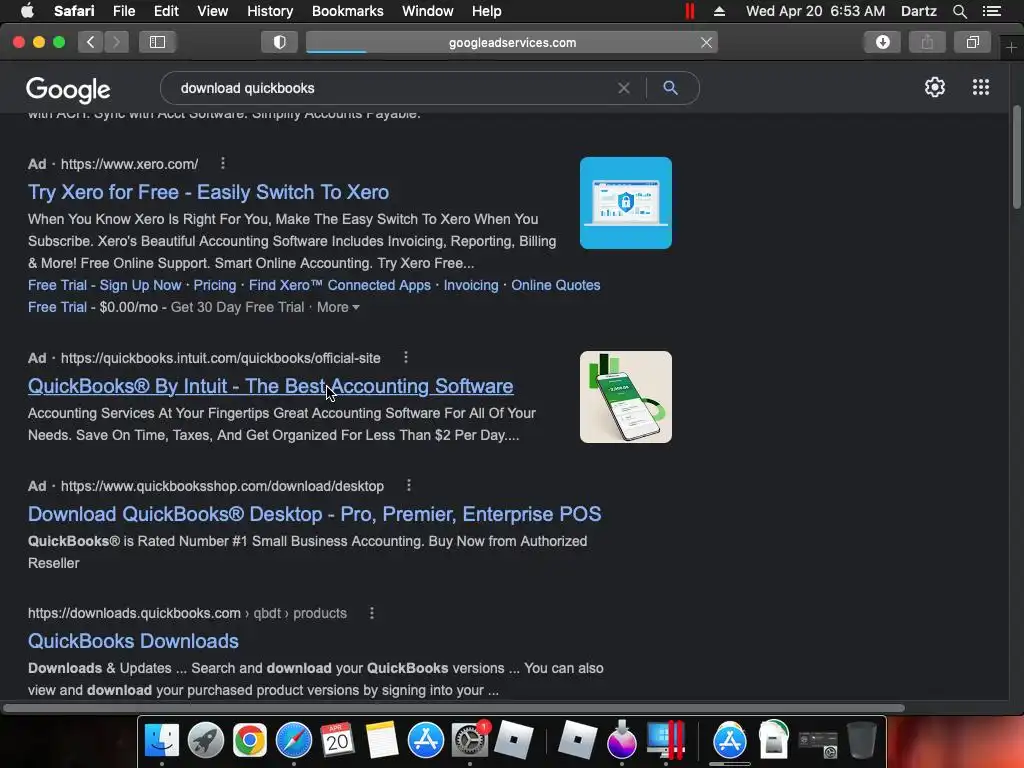
Task: Click the Invoicing sitelink
Action: point(471,285)
